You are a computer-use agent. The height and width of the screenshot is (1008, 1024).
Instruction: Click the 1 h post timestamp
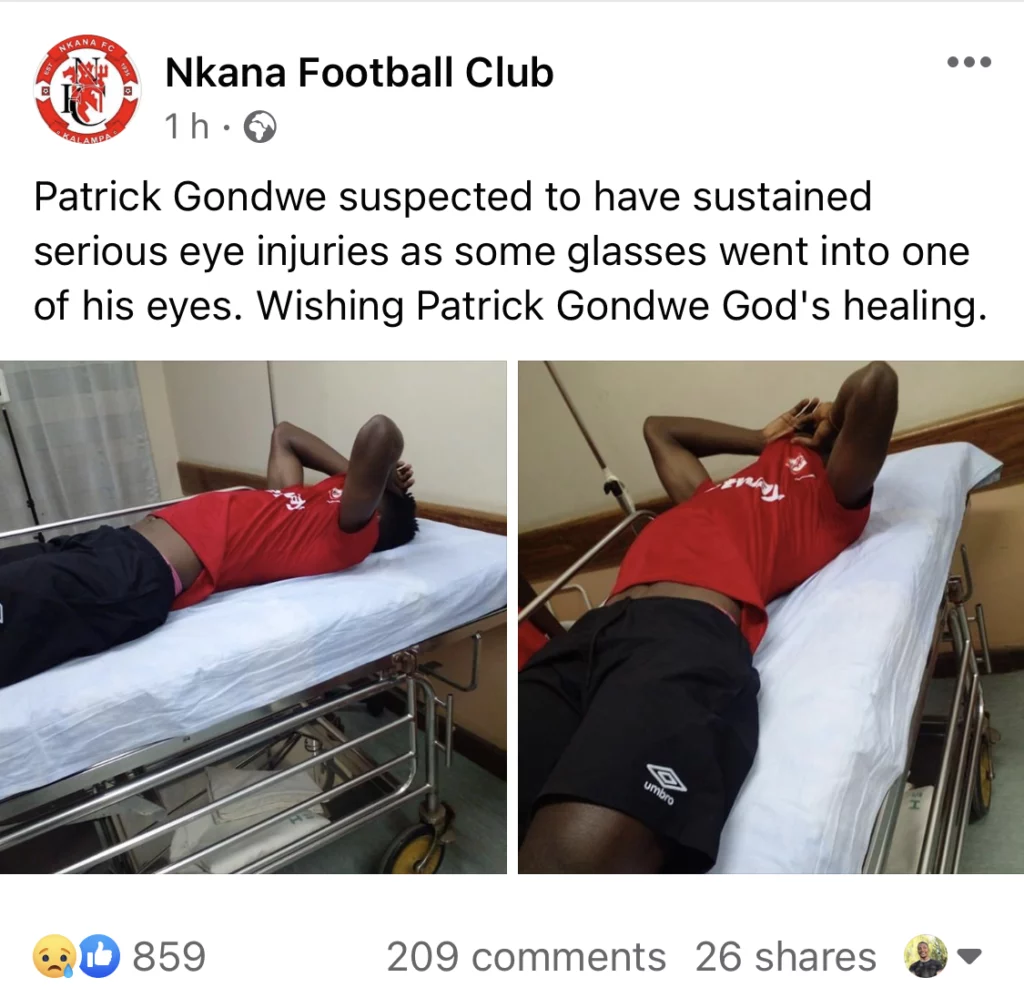[x=187, y=127]
